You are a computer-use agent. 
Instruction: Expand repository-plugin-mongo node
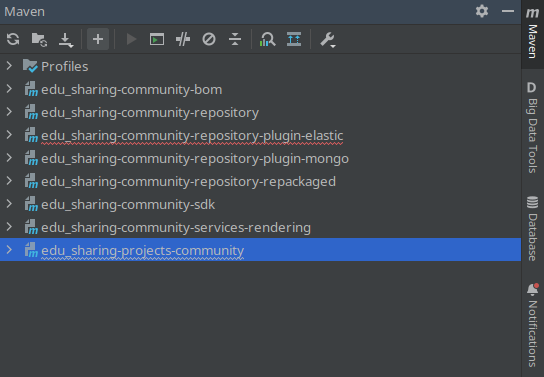(x=9, y=158)
